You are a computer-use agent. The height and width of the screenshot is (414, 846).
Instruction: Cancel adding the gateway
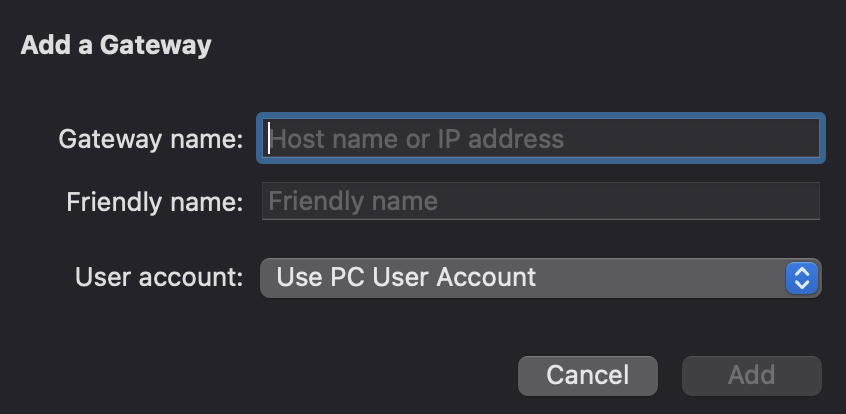click(x=588, y=376)
